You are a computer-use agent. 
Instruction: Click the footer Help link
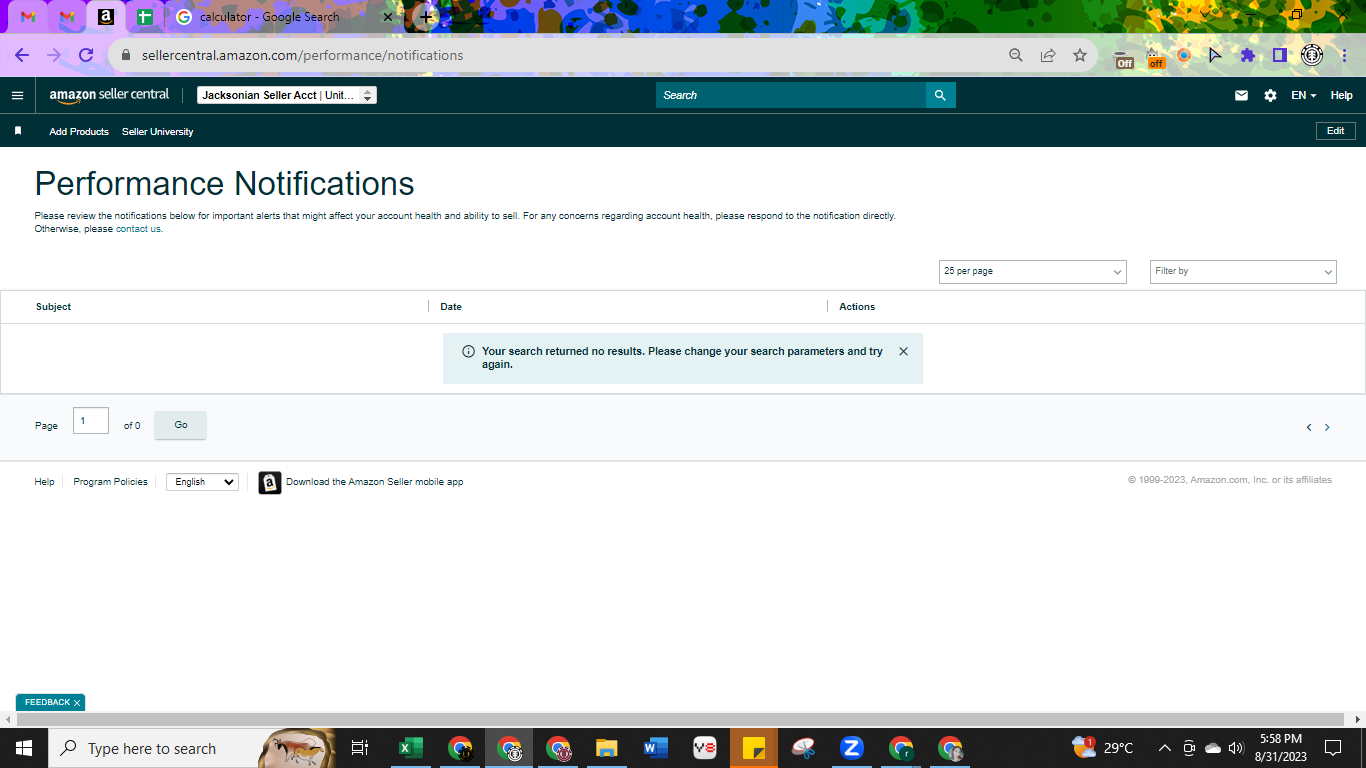(44, 482)
